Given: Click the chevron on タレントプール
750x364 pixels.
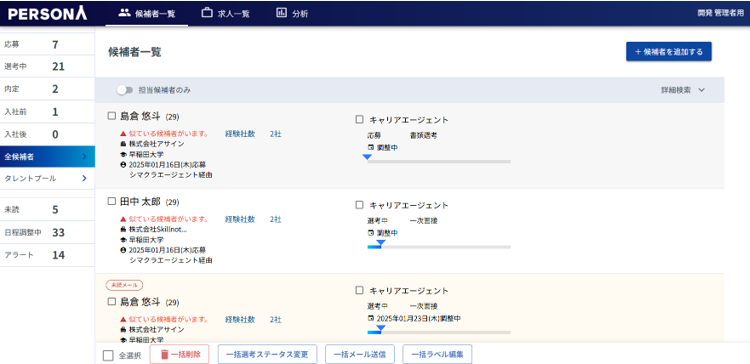Looking at the screenshot, I should point(84,178).
